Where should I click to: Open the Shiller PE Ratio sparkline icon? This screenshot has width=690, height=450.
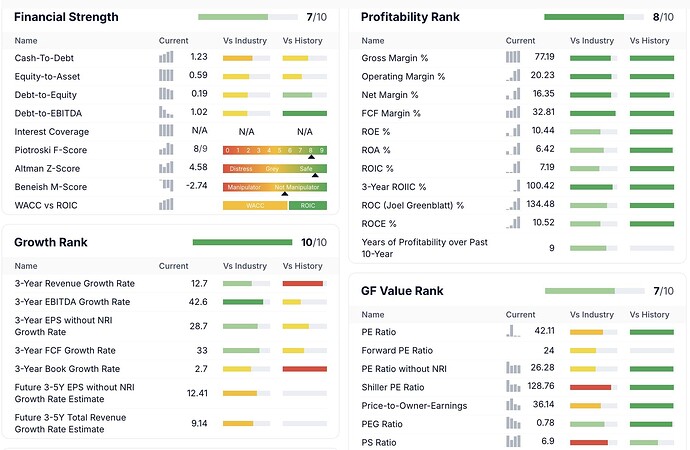coord(513,386)
